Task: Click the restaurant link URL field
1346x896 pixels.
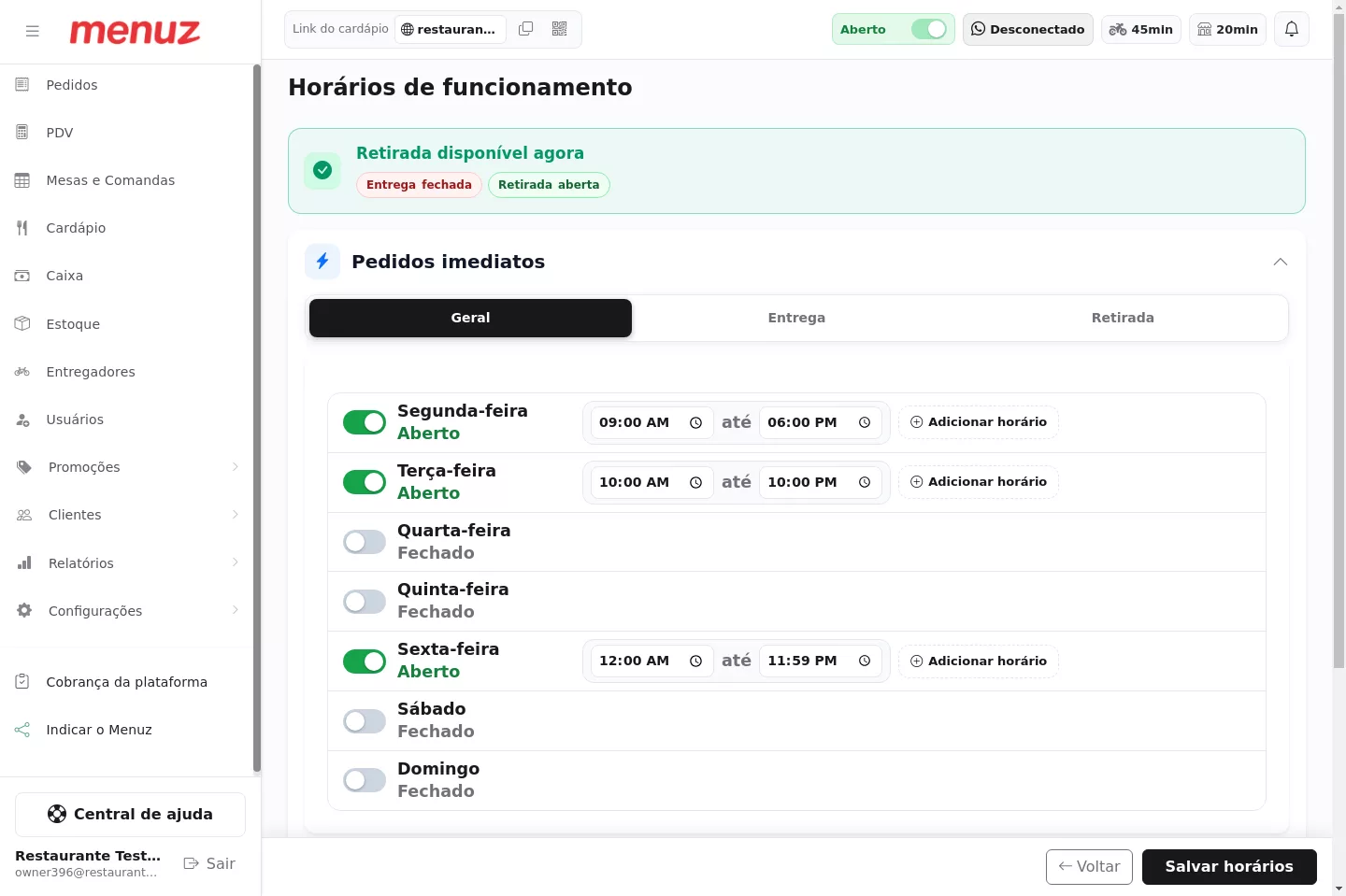Action: coord(451,29)
